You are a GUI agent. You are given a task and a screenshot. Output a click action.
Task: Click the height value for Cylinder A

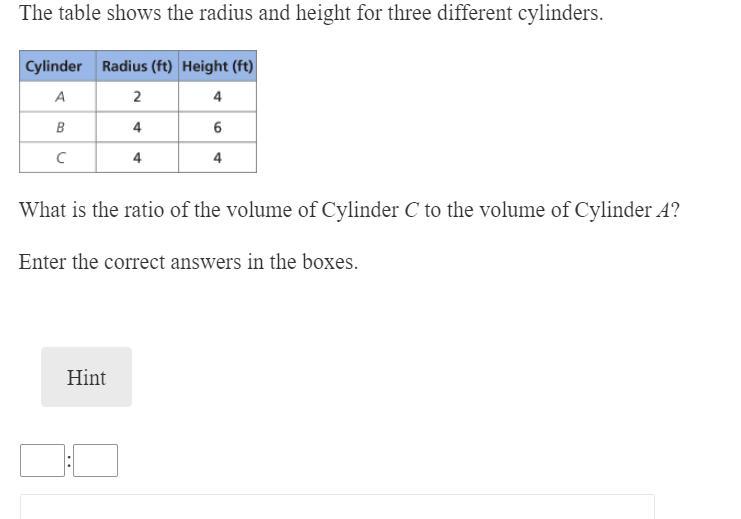point(217,97)
